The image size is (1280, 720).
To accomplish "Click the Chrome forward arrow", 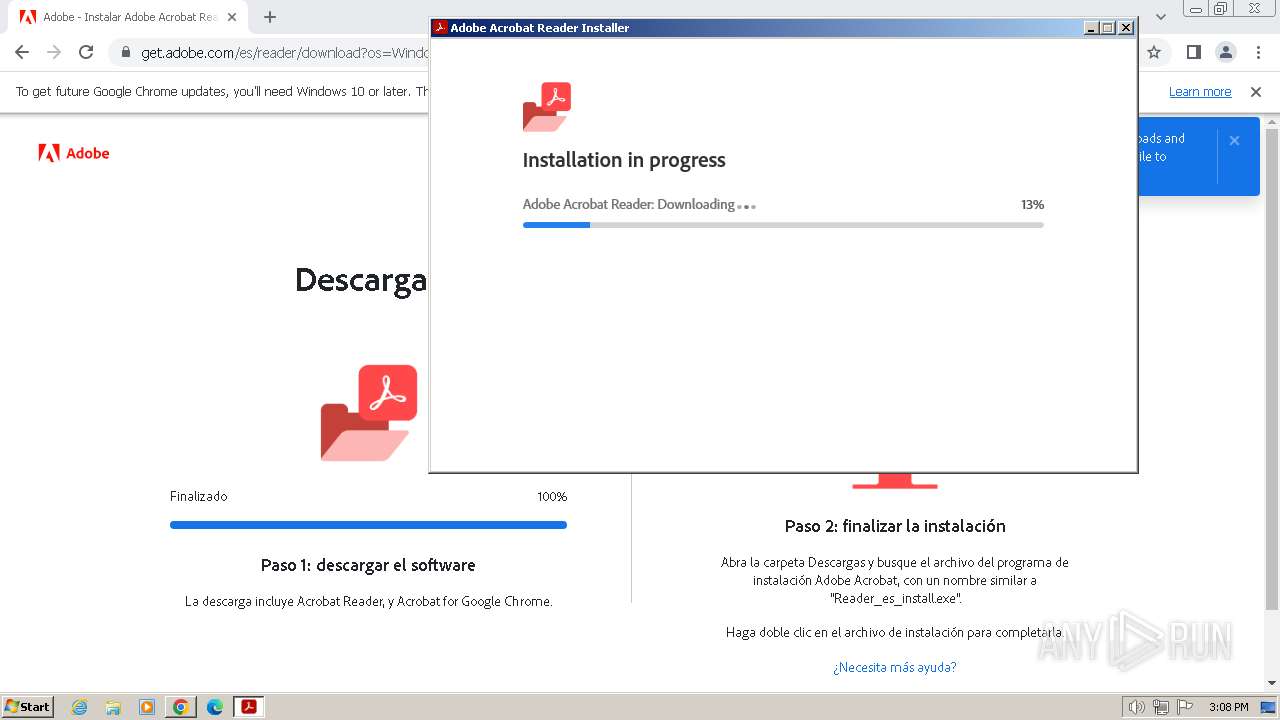I will 54,52.
